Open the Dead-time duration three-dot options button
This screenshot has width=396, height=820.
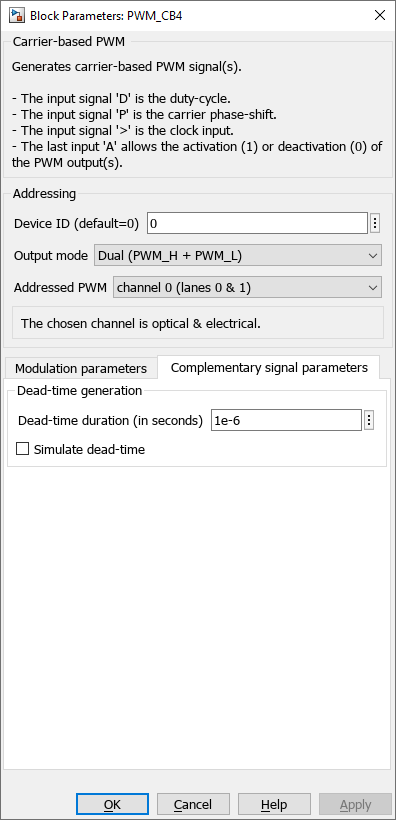click(369, 420)
